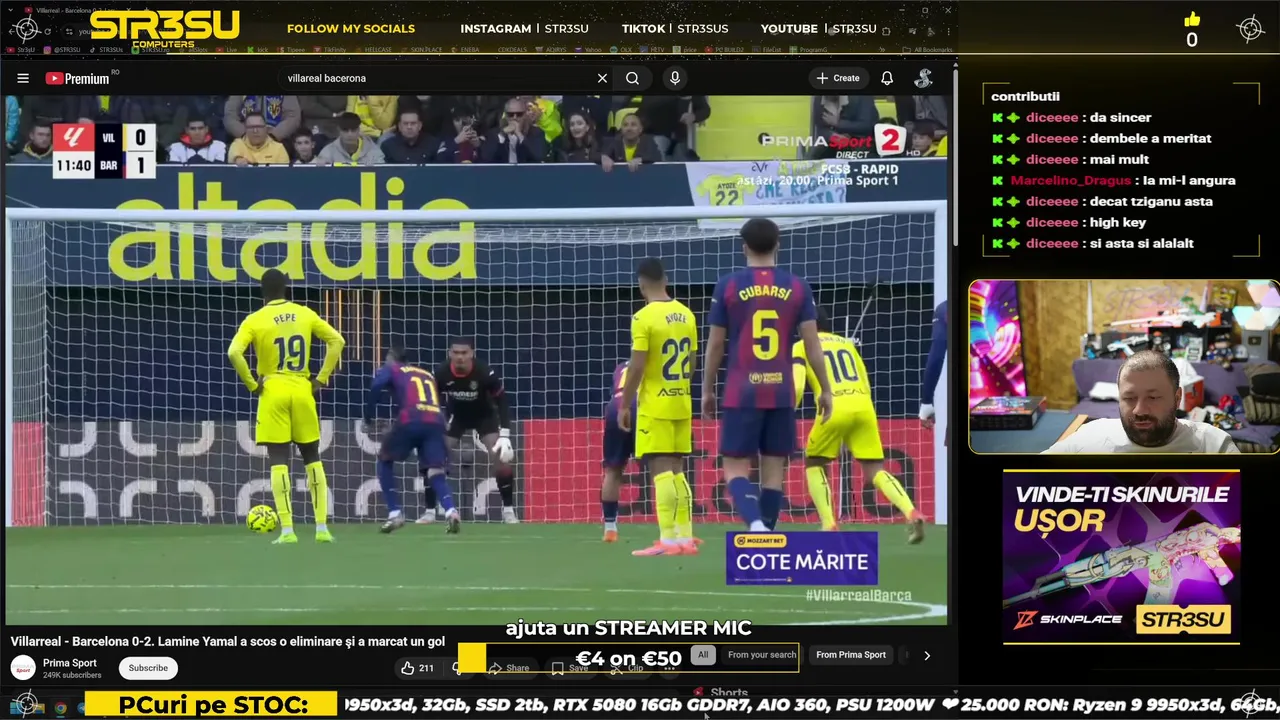The height and width of the screenshot is (720, 1280).
Task: Click the magnifier search button
Action: point(632,78)
